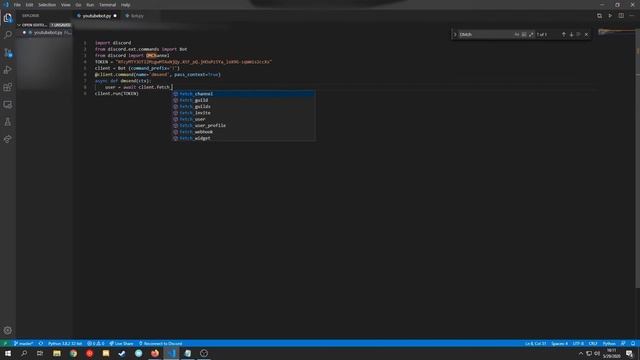Open the Edit menu
The image size is (640, 360).
point(29,5)
